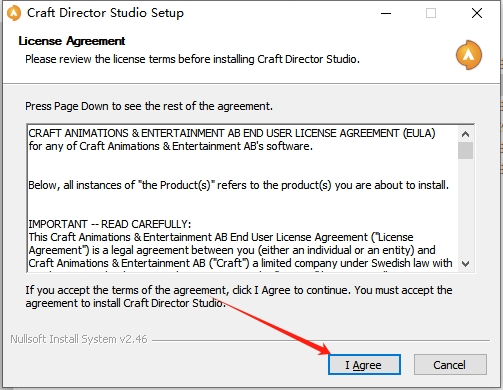
Task: Click the empty scrollbar track below the thumb
Action: tap(465, 207)
